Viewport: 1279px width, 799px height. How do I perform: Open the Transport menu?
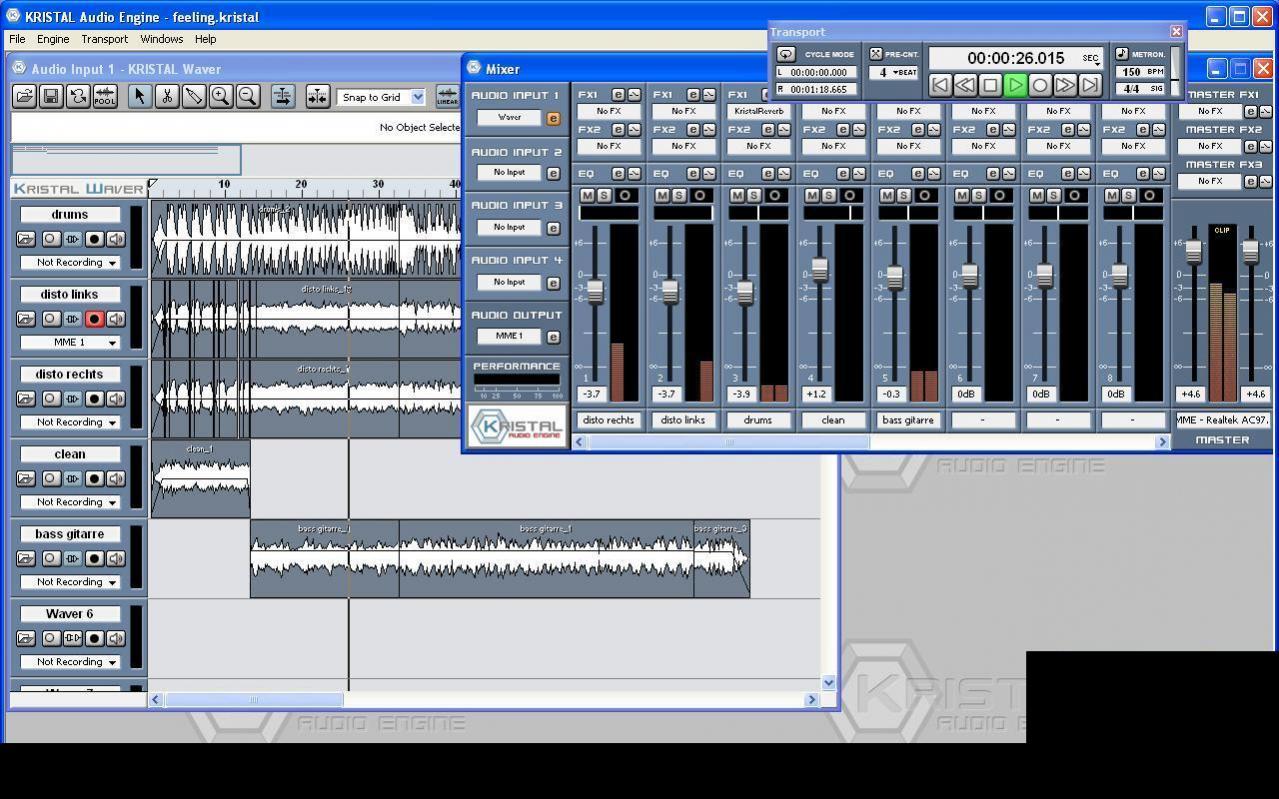[105, 39]
